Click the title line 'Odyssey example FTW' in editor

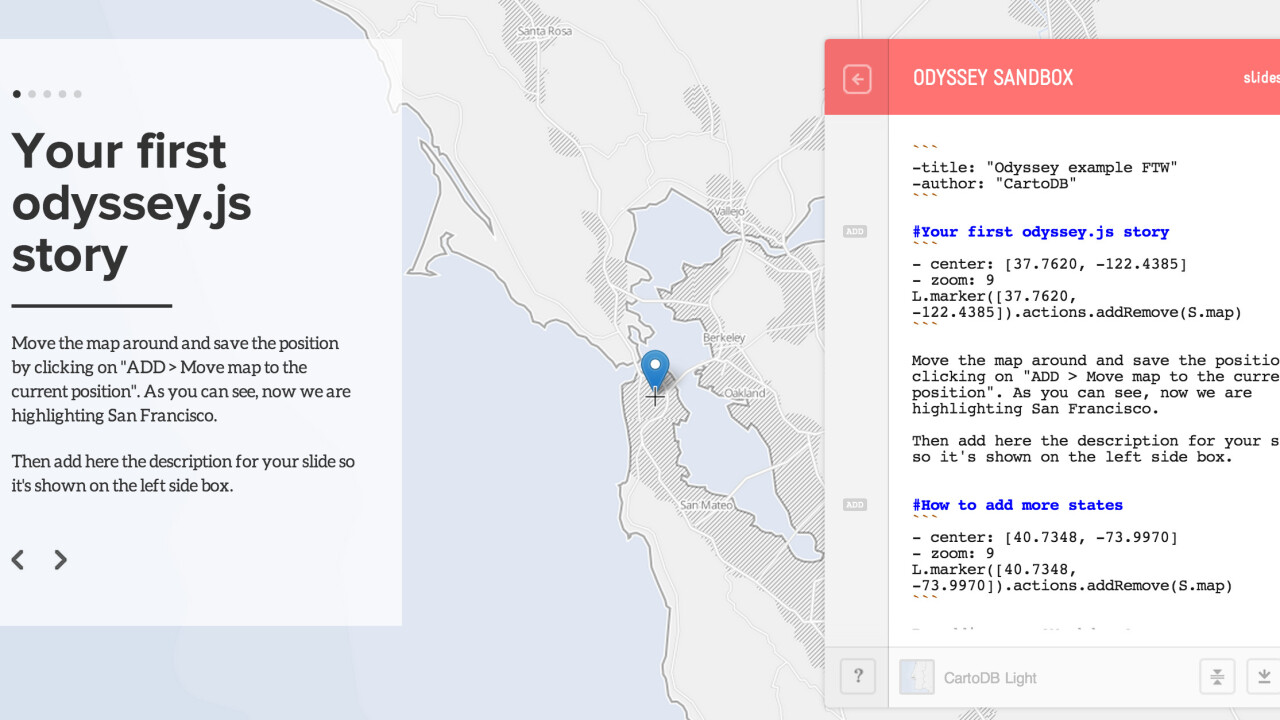[x=1044, y=168]
